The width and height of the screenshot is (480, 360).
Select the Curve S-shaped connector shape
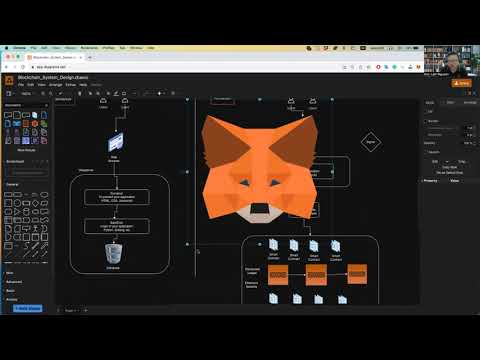point(26,246)
